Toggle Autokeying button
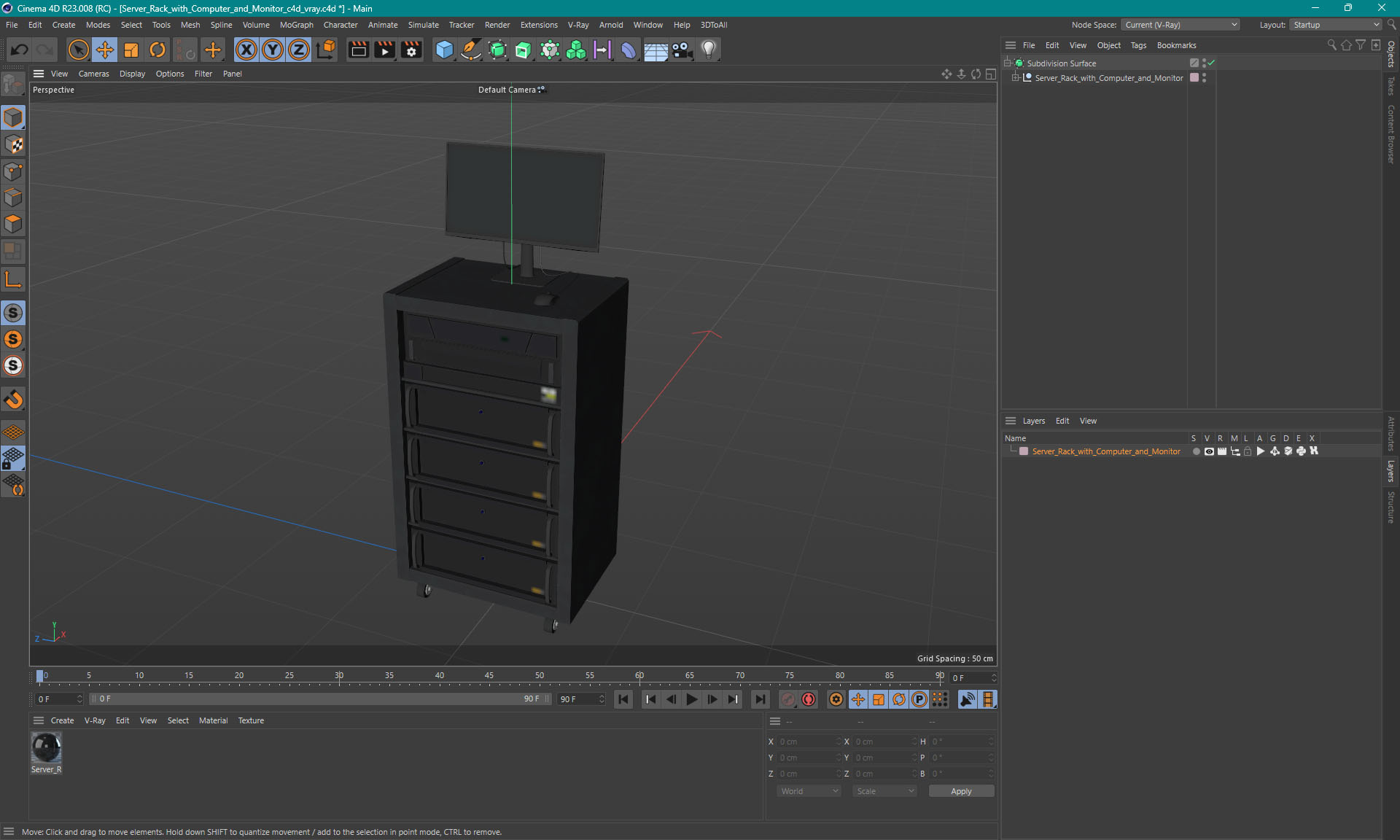Image resolution: width=1400 pixels, height=840 pixels. 809,699
